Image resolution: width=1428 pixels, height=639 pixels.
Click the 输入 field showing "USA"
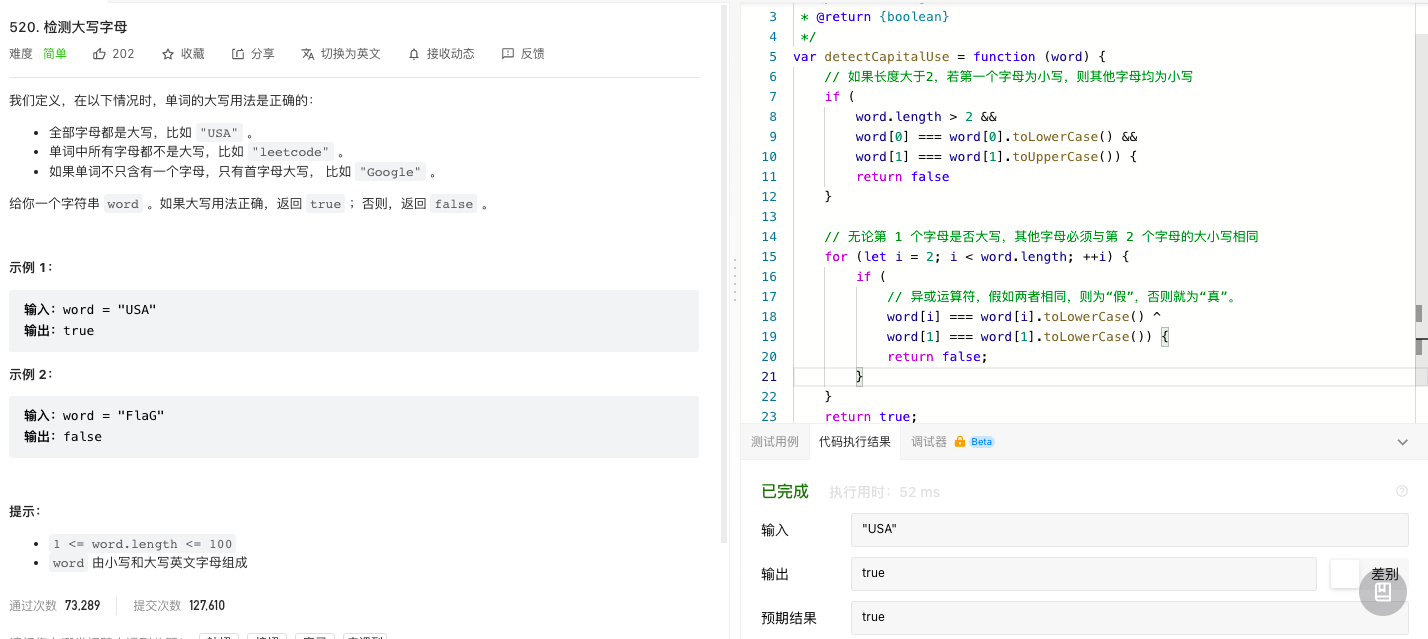1129,529
